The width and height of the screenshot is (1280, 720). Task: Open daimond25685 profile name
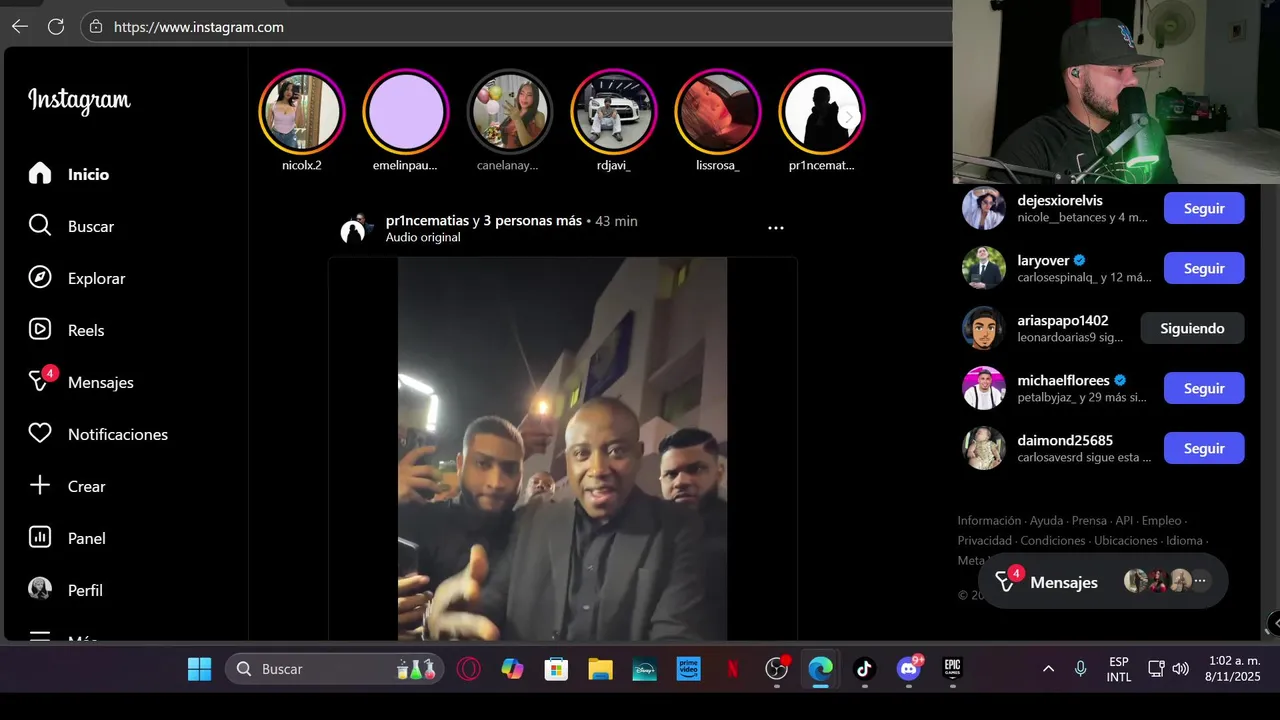(x=1065, y=441)
